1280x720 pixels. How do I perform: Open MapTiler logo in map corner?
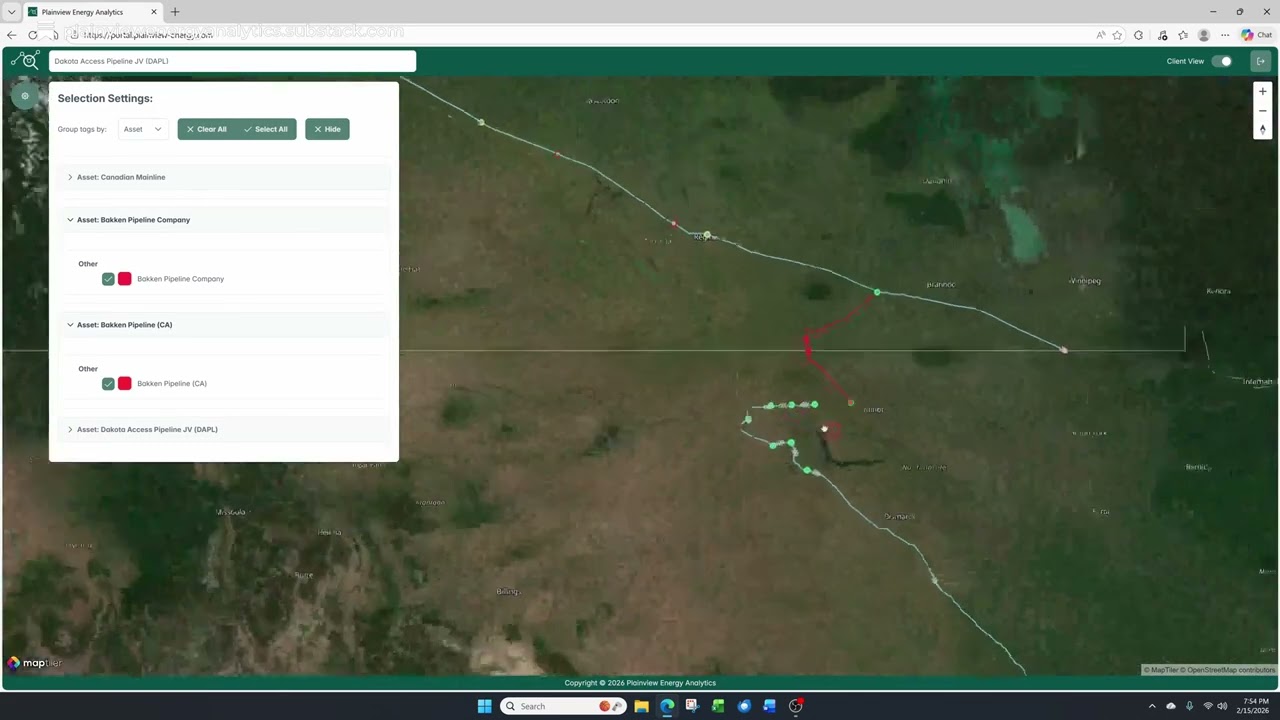pos(35,663)
